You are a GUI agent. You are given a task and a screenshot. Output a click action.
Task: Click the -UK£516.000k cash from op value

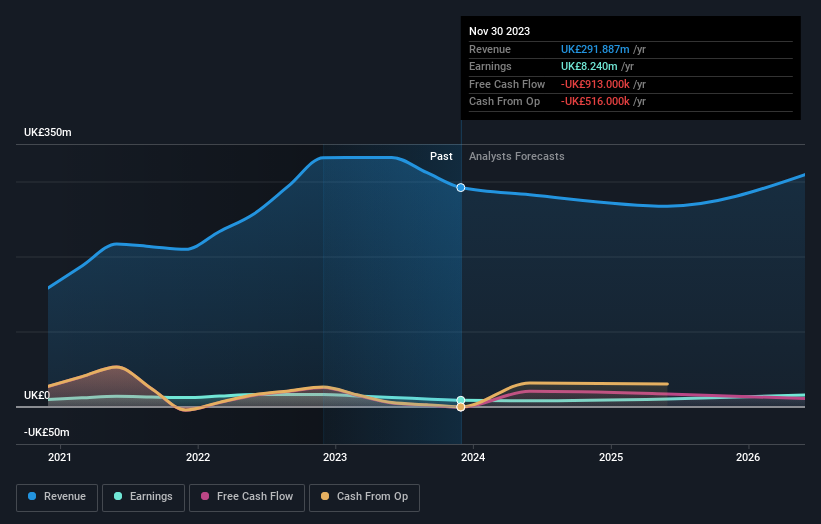(x=595, y=102)
